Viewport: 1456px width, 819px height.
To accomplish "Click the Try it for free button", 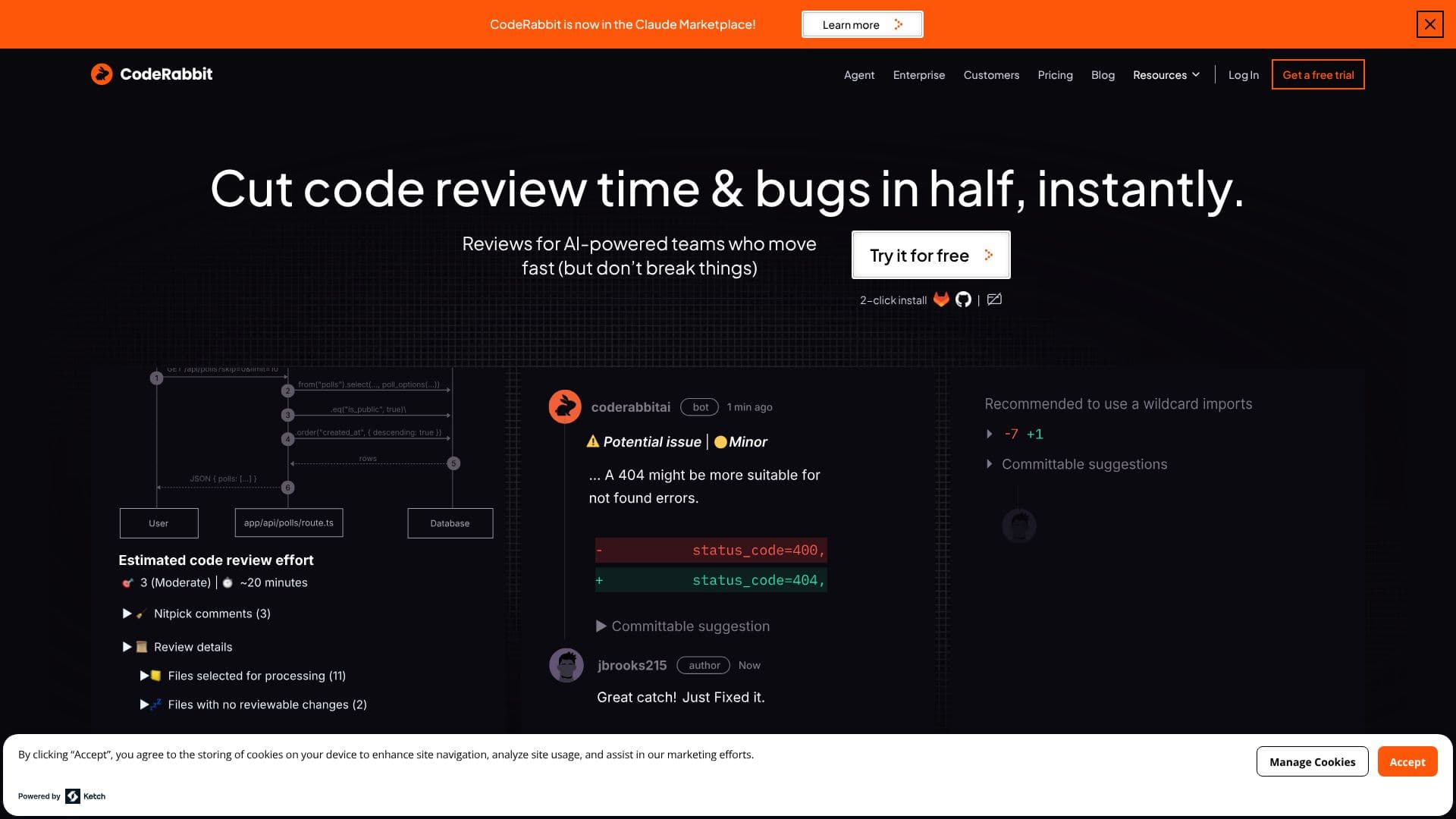I will coord(930,255).
